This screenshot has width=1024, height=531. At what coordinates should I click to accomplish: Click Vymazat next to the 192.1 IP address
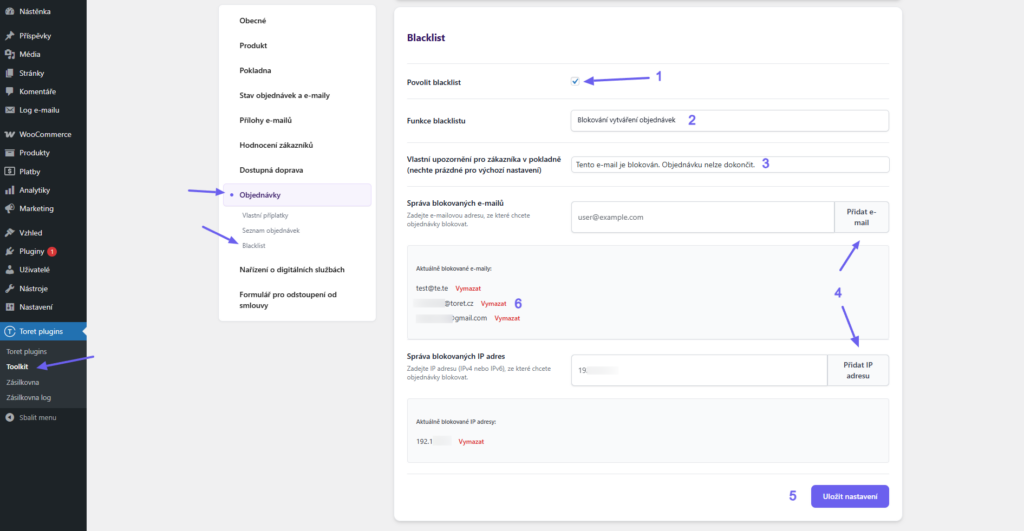471,442
